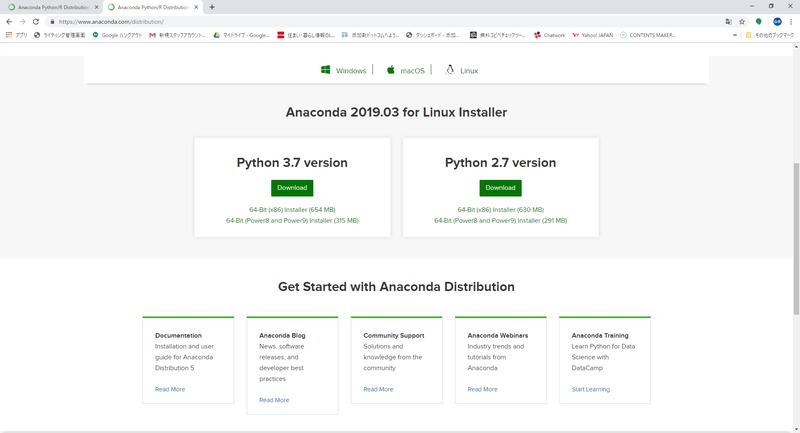Open the CONTENTS MAKER bookmark
Viewport: 800px width, 433px height.
point(648,35)
